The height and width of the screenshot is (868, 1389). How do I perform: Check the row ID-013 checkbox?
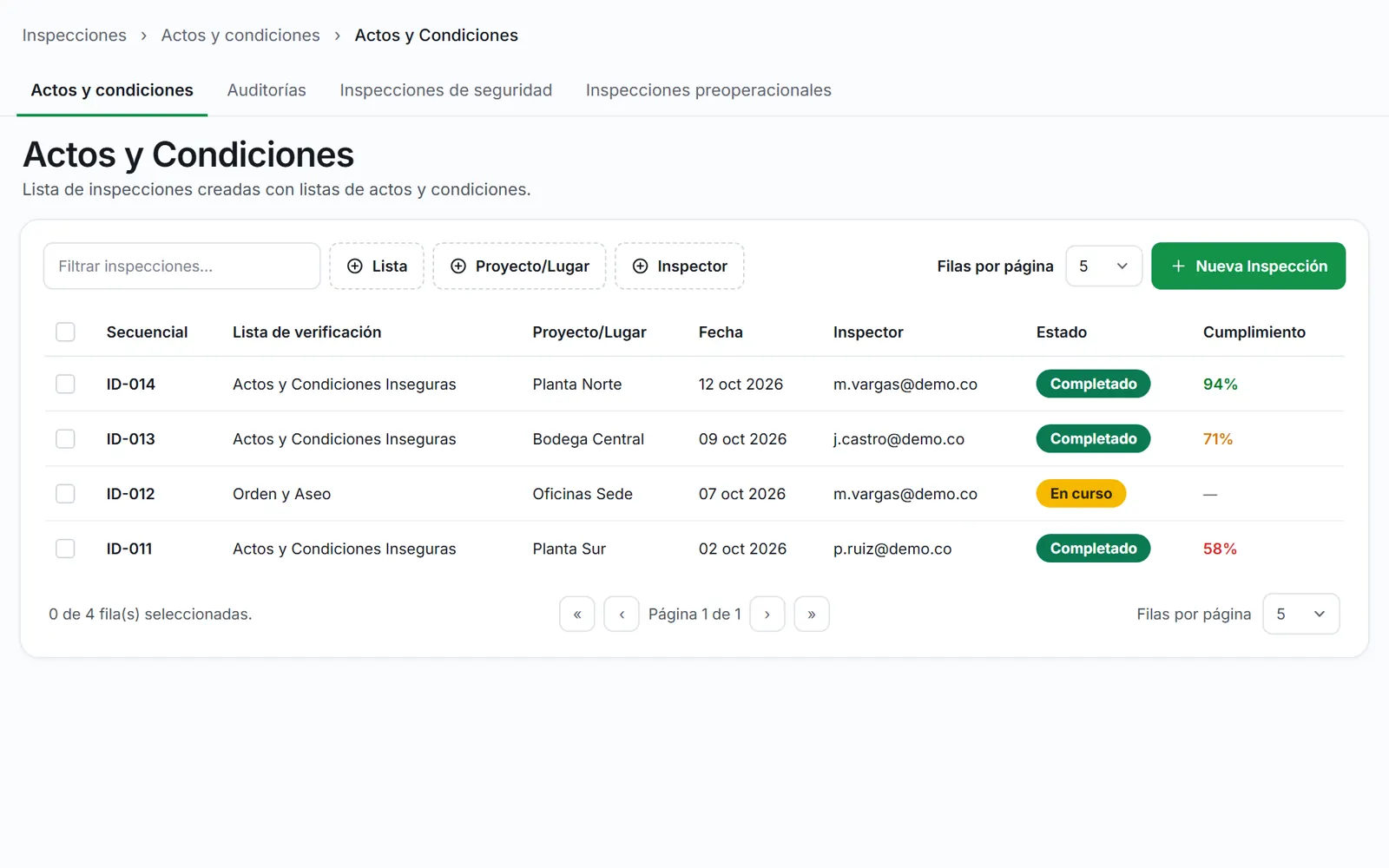(65, 438)
